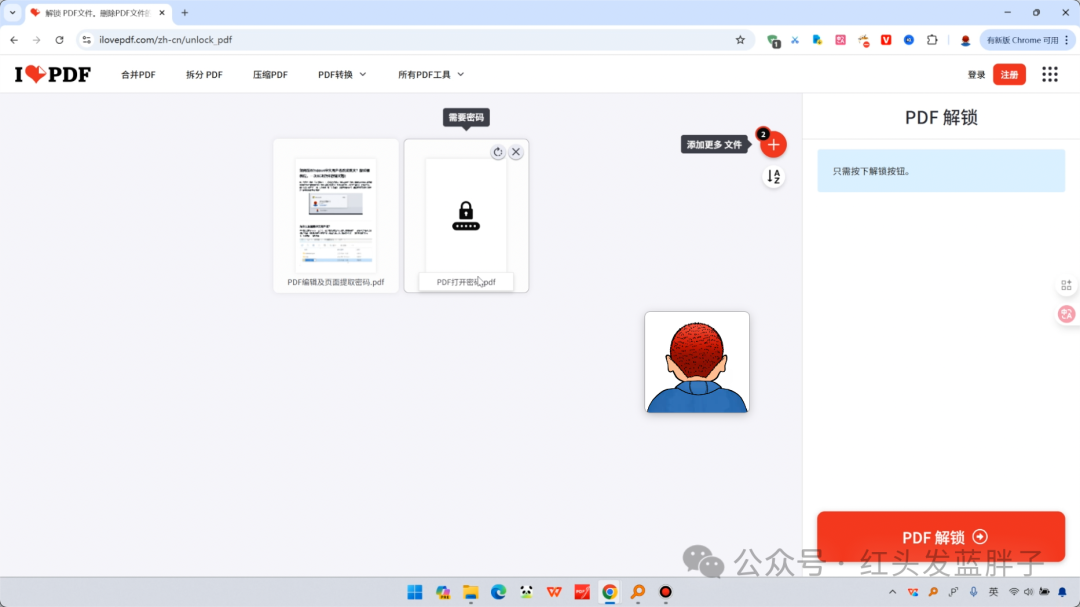Expand the PDF转换 dropdown menu
The height and width of the screenshot is (607, 1080).
pyautogui.click(x=342, y=75)
